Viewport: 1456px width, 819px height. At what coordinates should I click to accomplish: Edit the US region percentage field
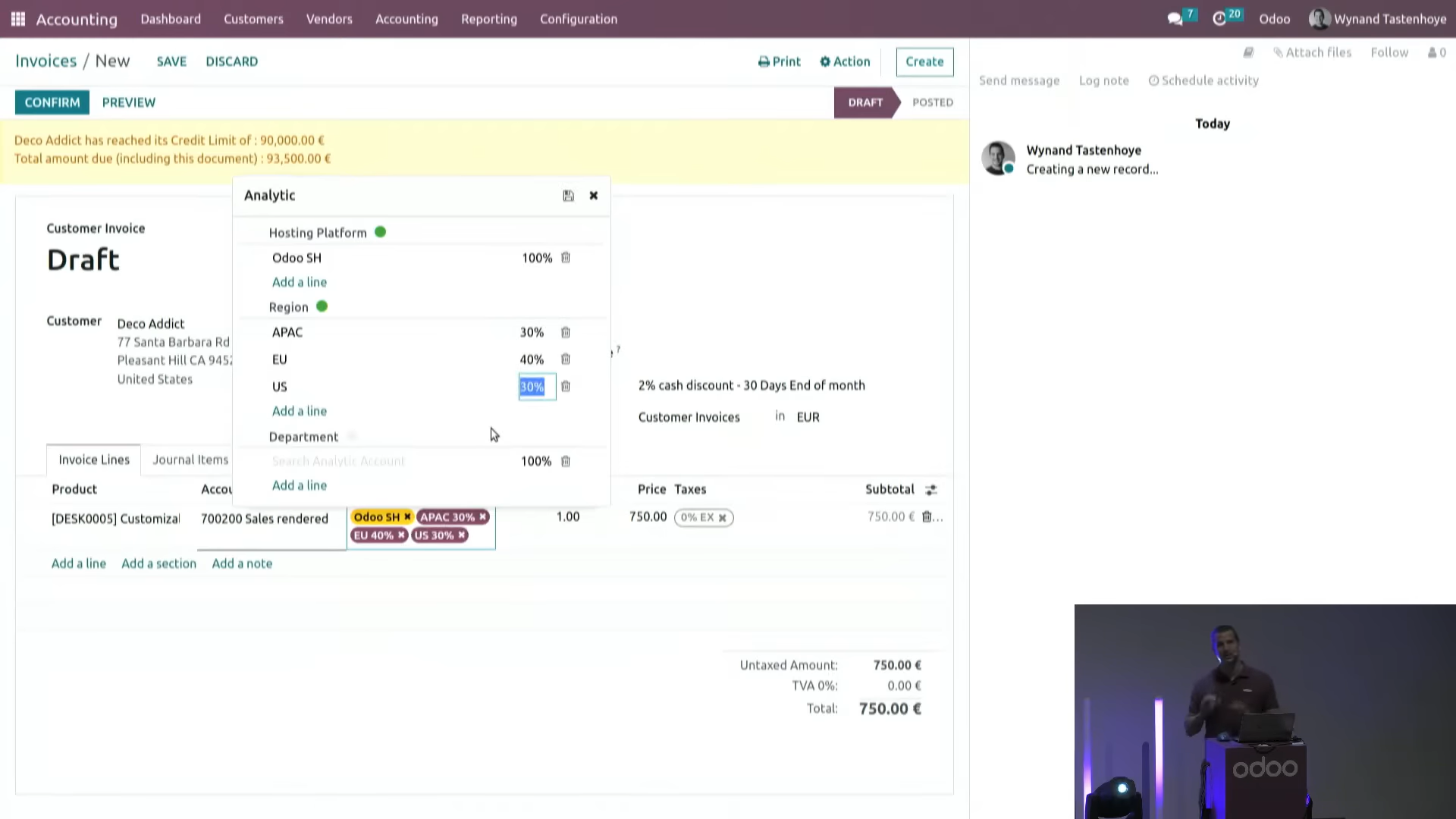[x=537, y=387]
